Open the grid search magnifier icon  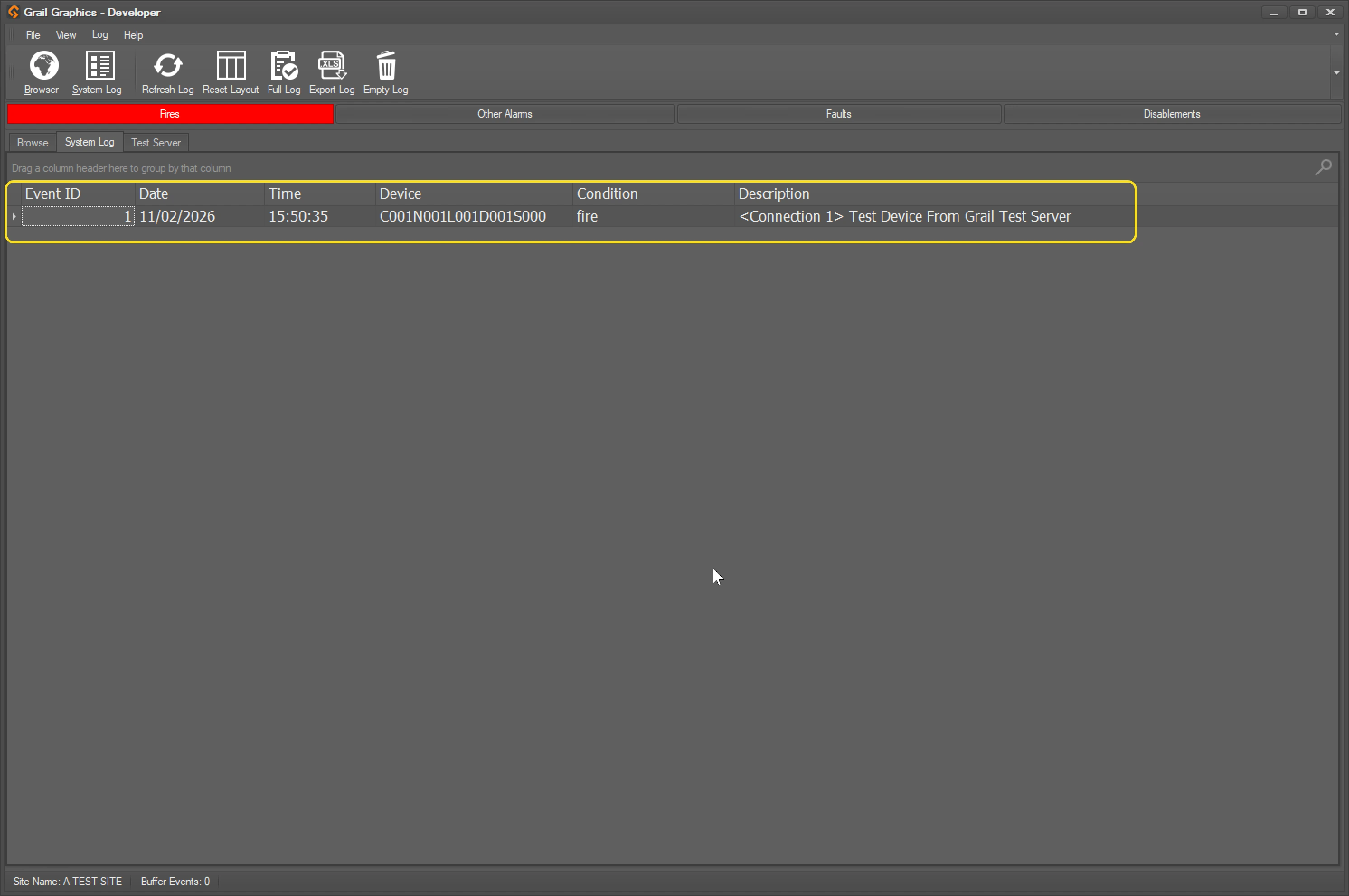click(x=1323, y=167)
